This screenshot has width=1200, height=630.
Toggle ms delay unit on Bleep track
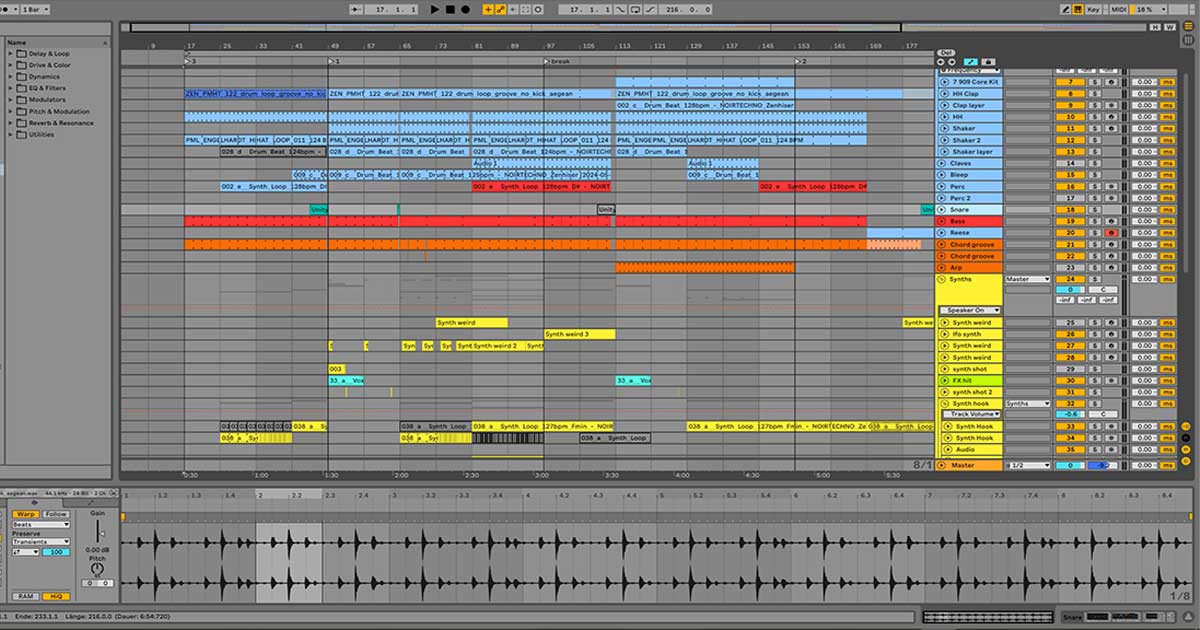(x=1167, y=175)
